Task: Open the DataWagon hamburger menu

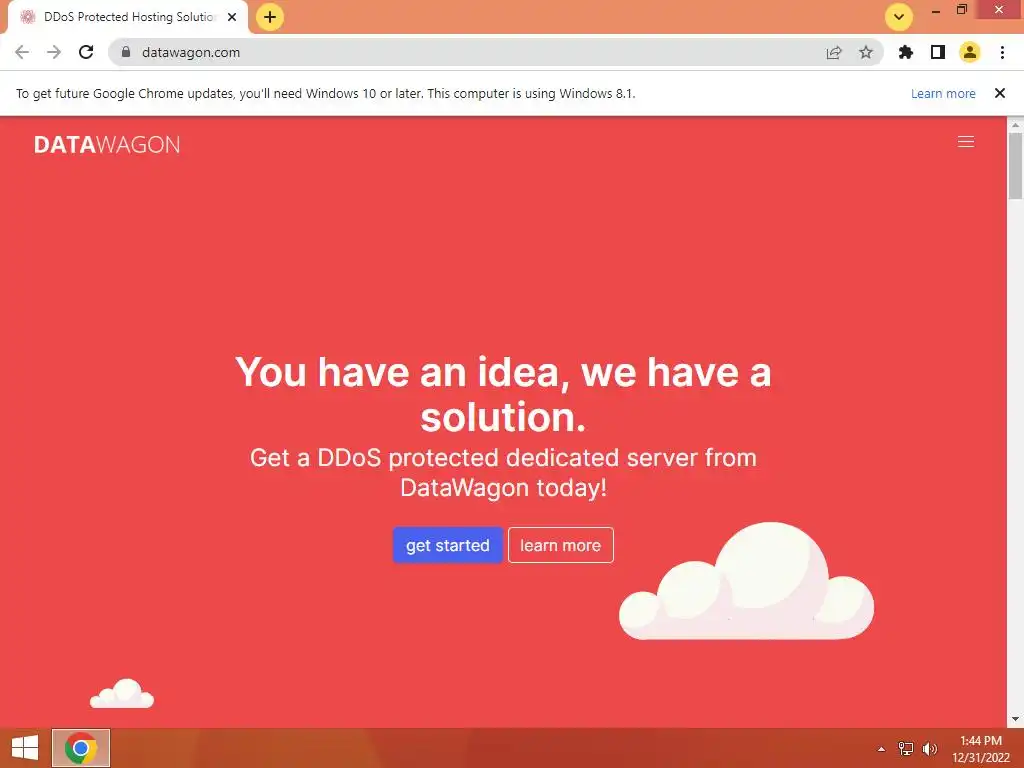Action: tap(966, 142)
